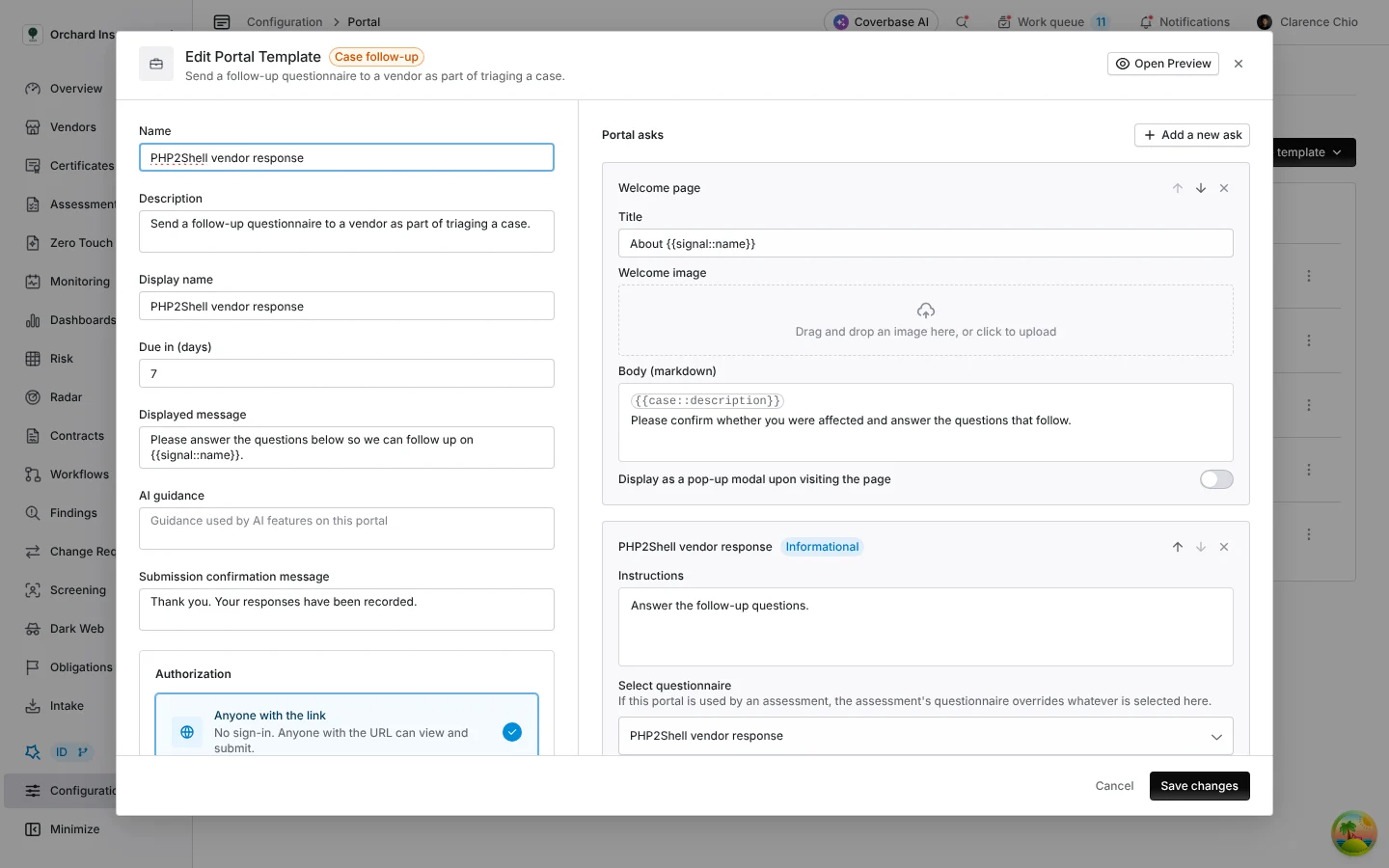Click the Welcome page Title field
This screenshot has height=868, width=1389.
[926, 243]
